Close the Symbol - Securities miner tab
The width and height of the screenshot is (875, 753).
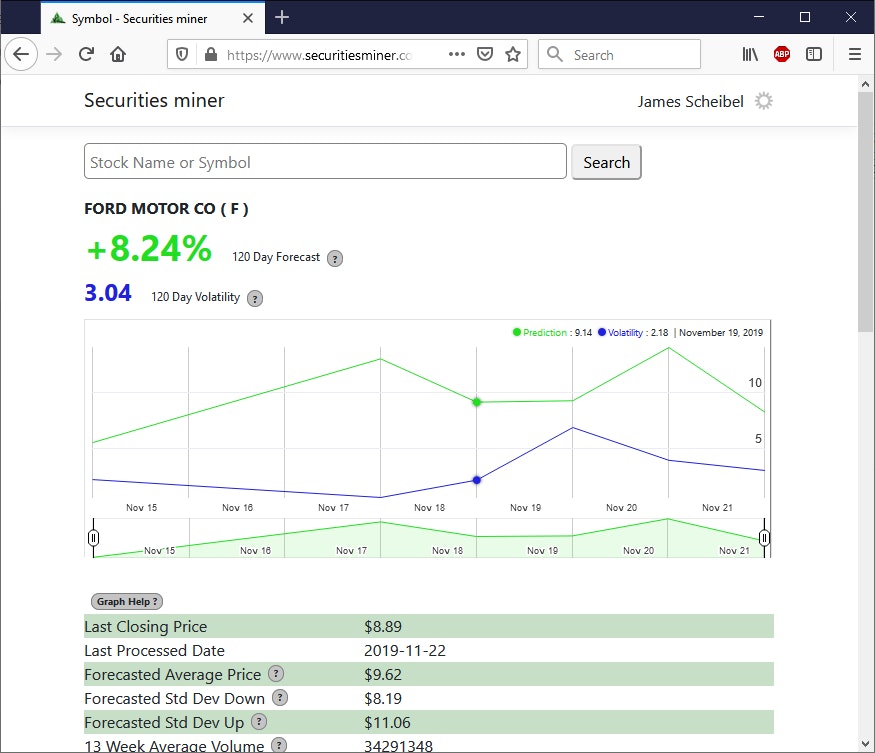(248, 18)
